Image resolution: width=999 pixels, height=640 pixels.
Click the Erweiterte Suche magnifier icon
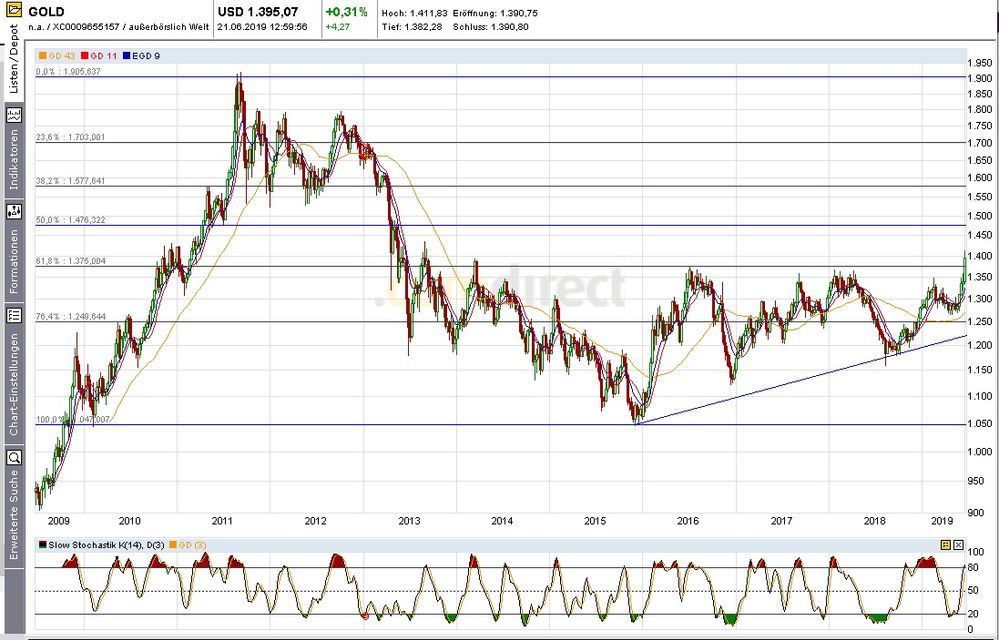14,457
